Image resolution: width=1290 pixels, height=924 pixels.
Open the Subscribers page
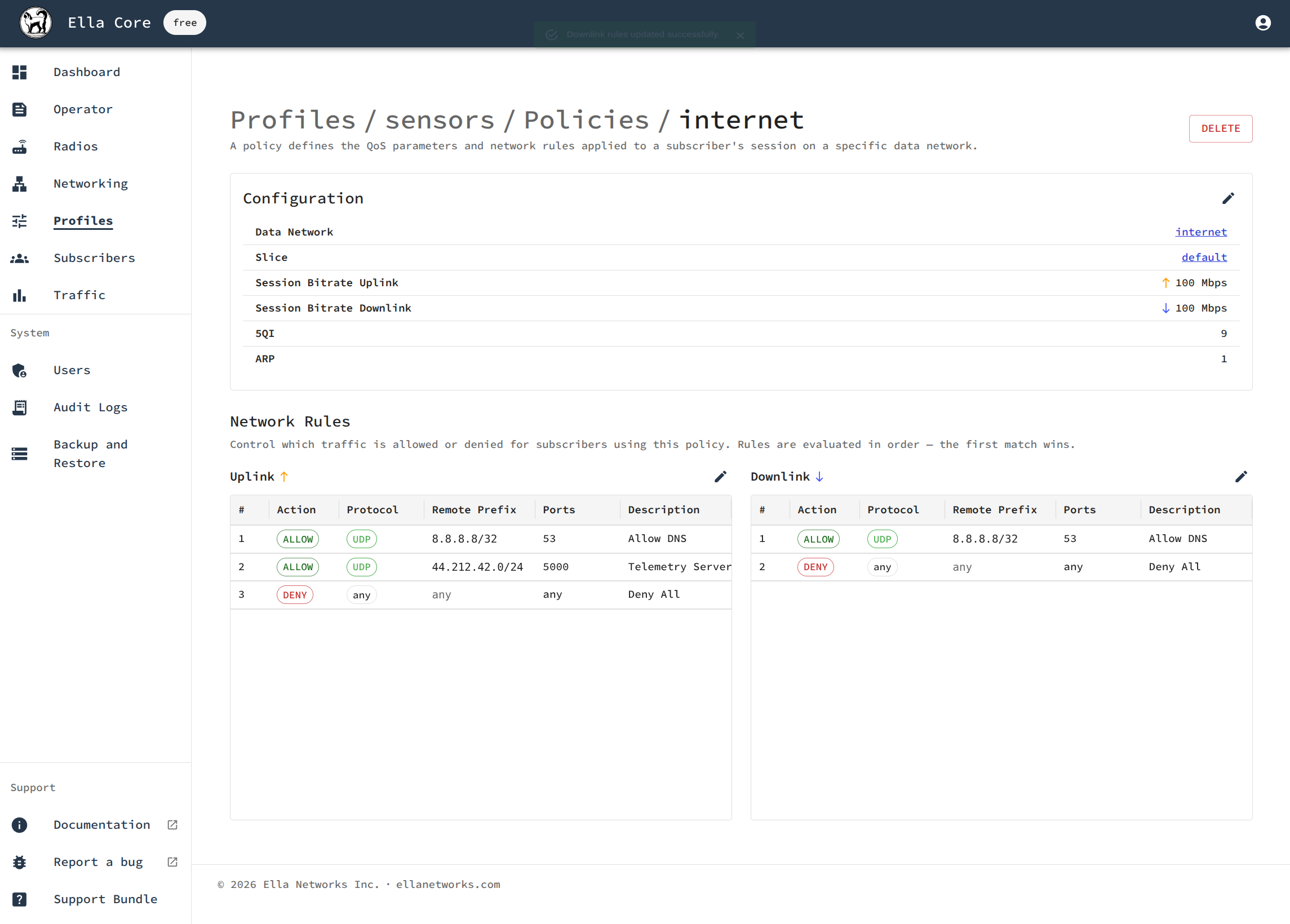[95, 258]
